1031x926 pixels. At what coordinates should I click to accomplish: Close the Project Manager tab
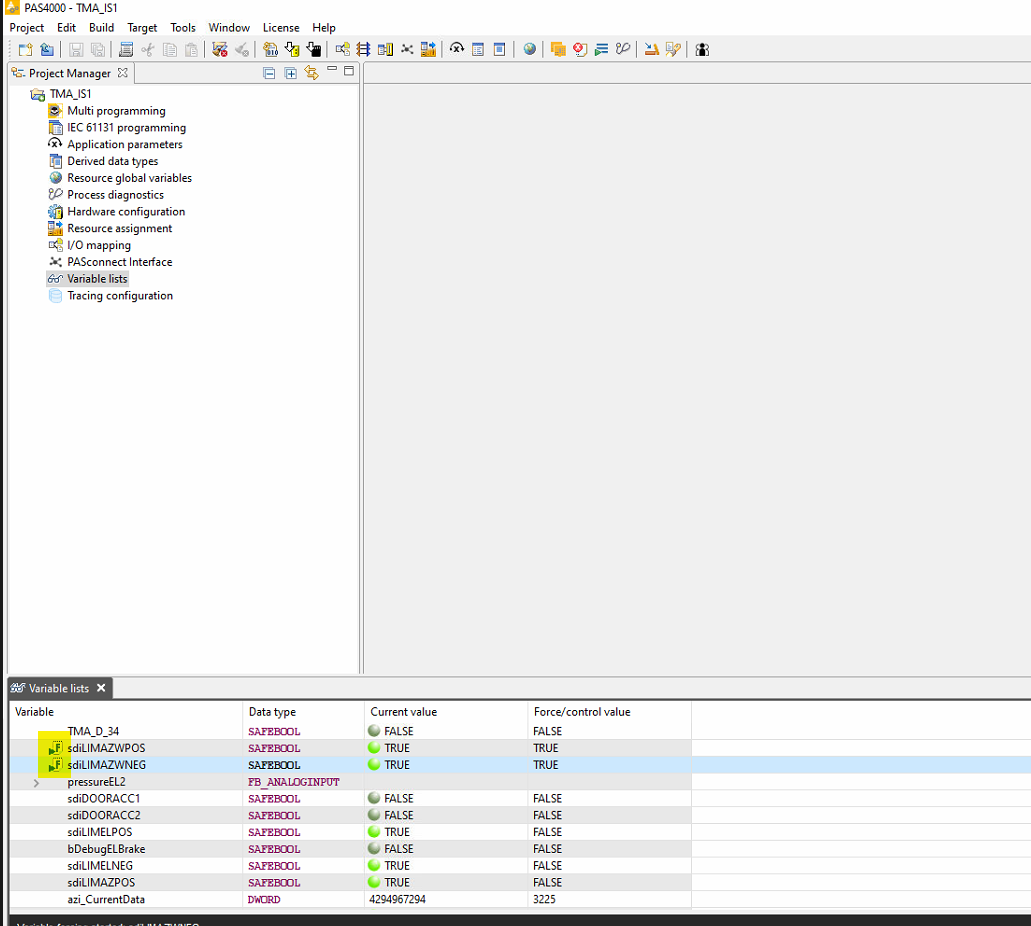[x=122, y=73]
